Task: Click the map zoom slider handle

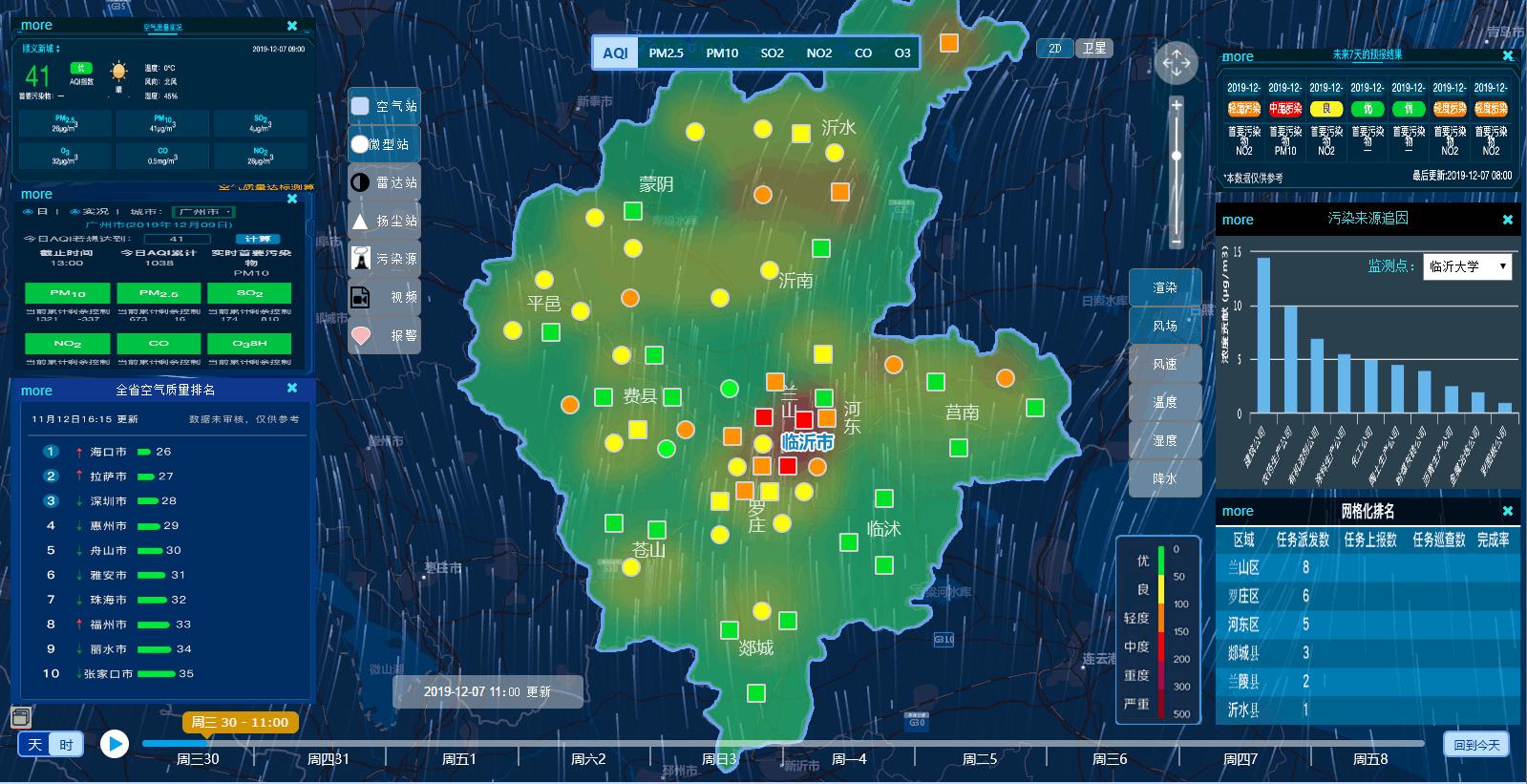Action: point(1177,155)
